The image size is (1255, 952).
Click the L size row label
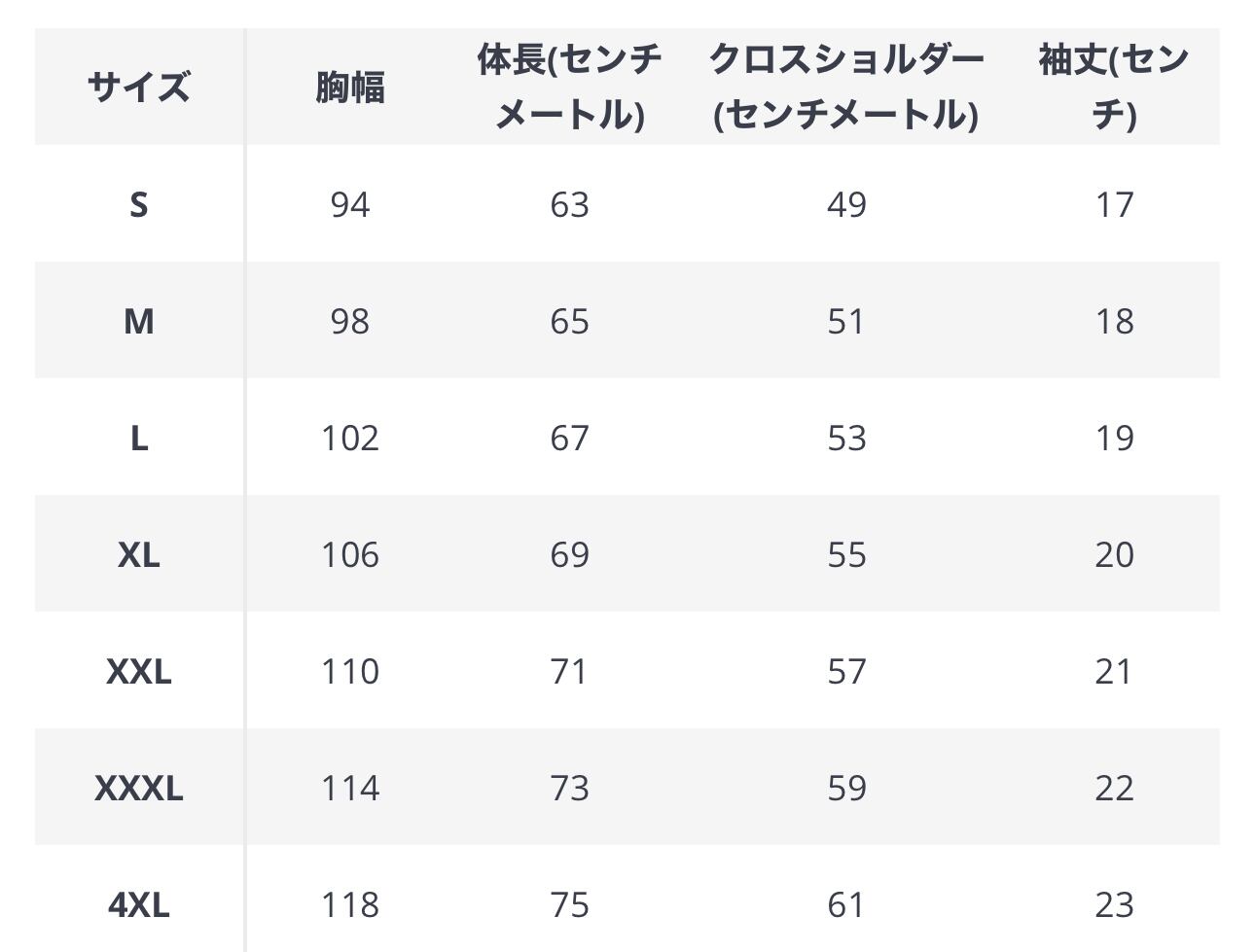click(x=138, y=438)
